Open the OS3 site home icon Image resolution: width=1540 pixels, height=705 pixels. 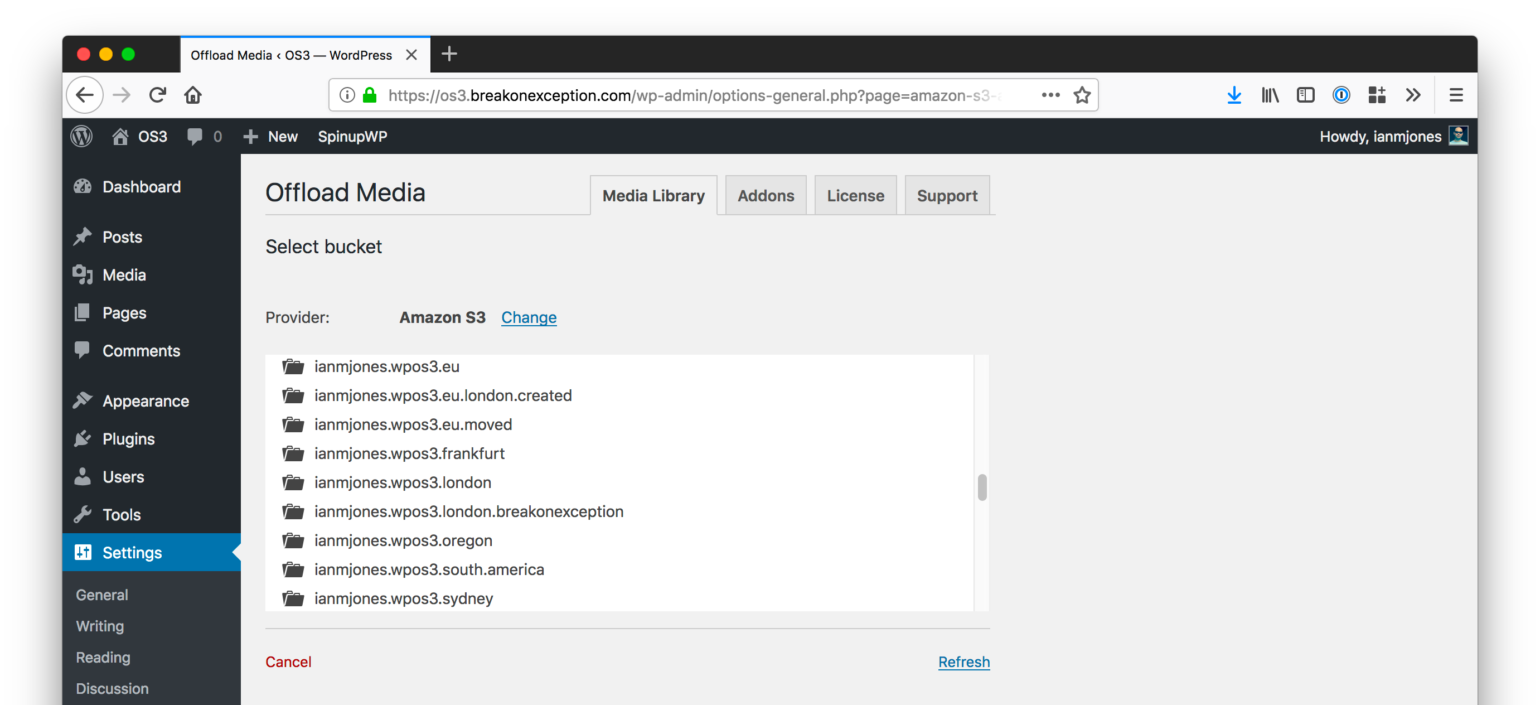(x=121, y=137)
